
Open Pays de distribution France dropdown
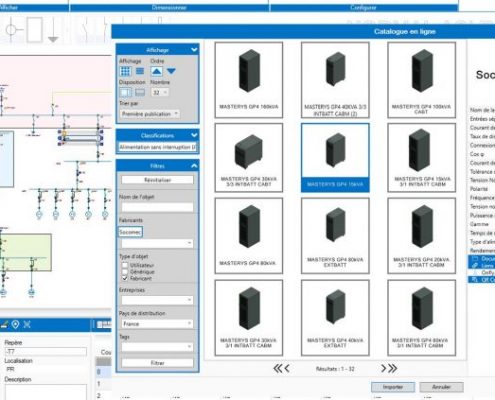tap(157, 324)
